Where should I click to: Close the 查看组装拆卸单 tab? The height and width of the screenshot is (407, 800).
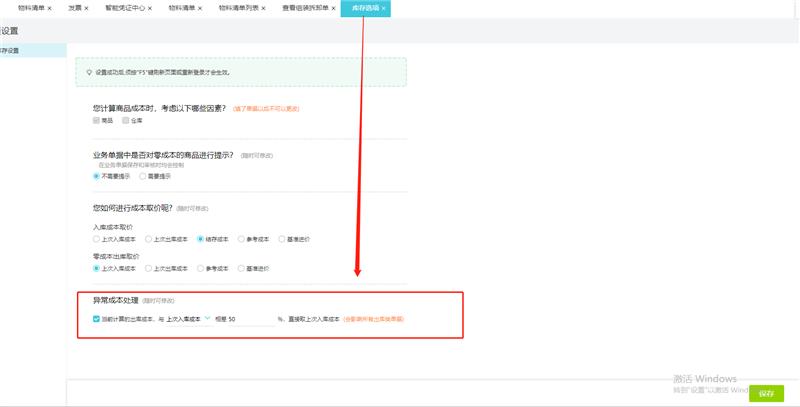click(335, 8)
